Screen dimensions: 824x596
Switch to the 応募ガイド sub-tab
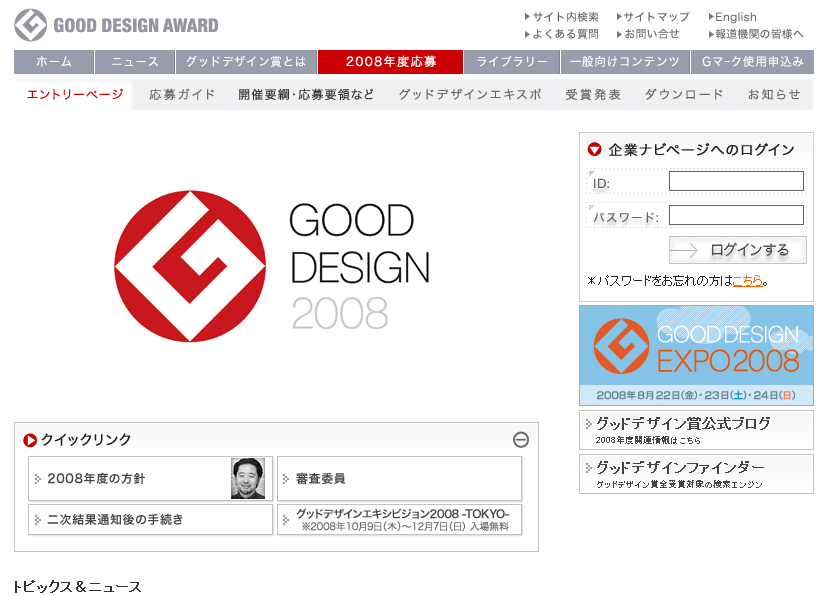click(182, 95)
